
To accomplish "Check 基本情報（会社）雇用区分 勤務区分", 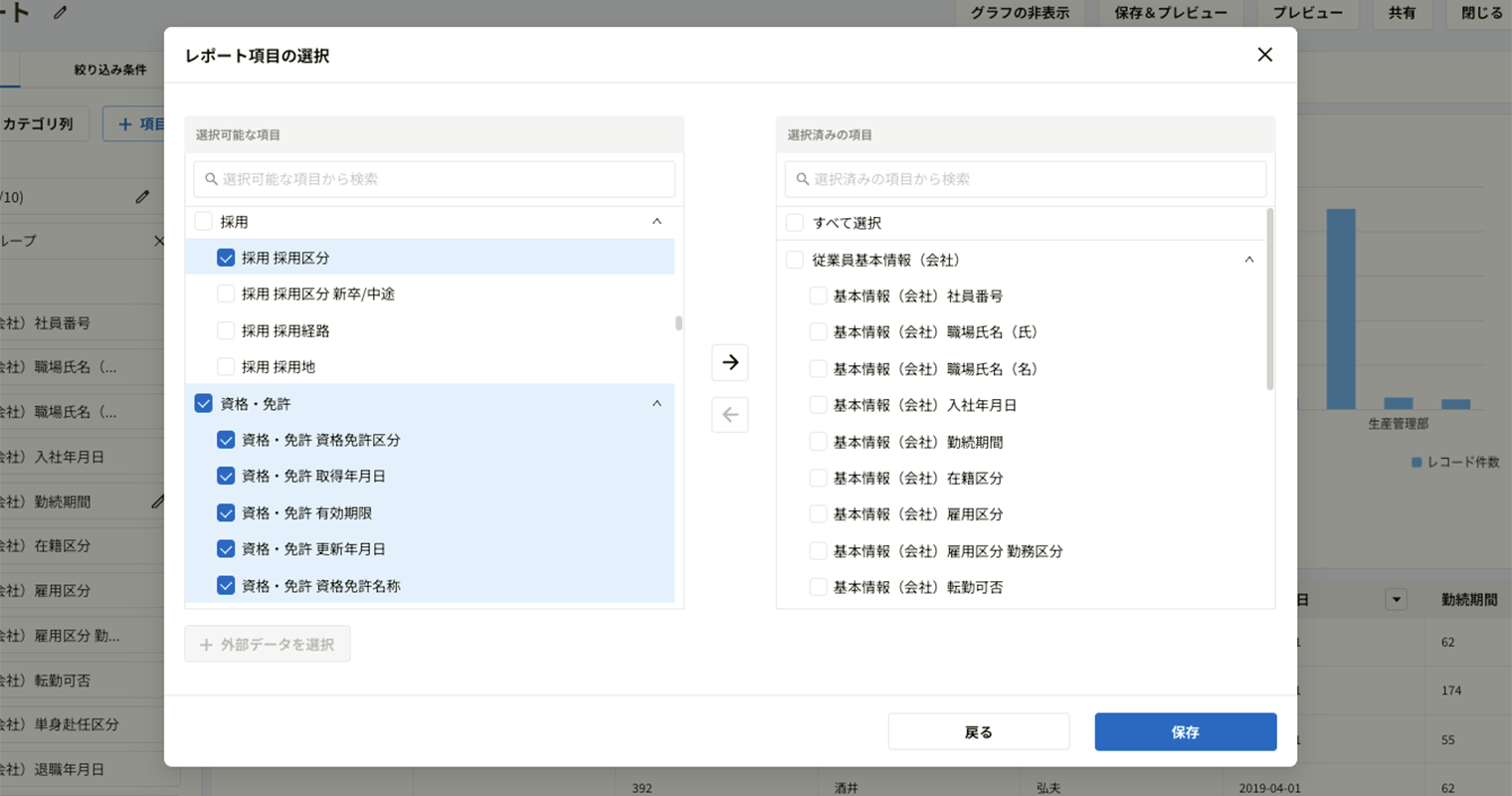I will pos(818,550).
